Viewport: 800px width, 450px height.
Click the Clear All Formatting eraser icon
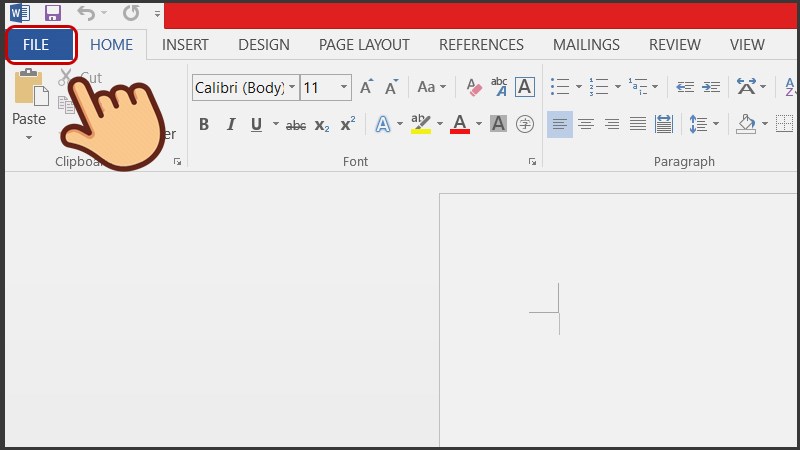point(474,88)
